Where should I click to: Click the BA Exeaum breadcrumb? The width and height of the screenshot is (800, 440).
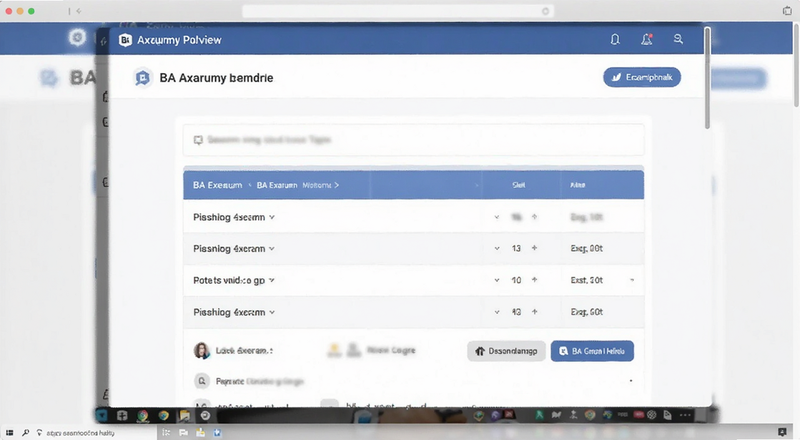[217, 185]
